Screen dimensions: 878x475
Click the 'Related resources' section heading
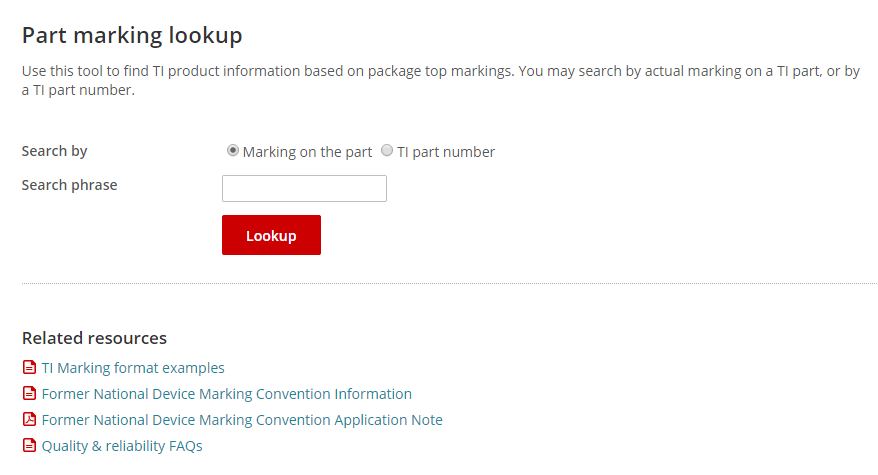tap(94, 338)
